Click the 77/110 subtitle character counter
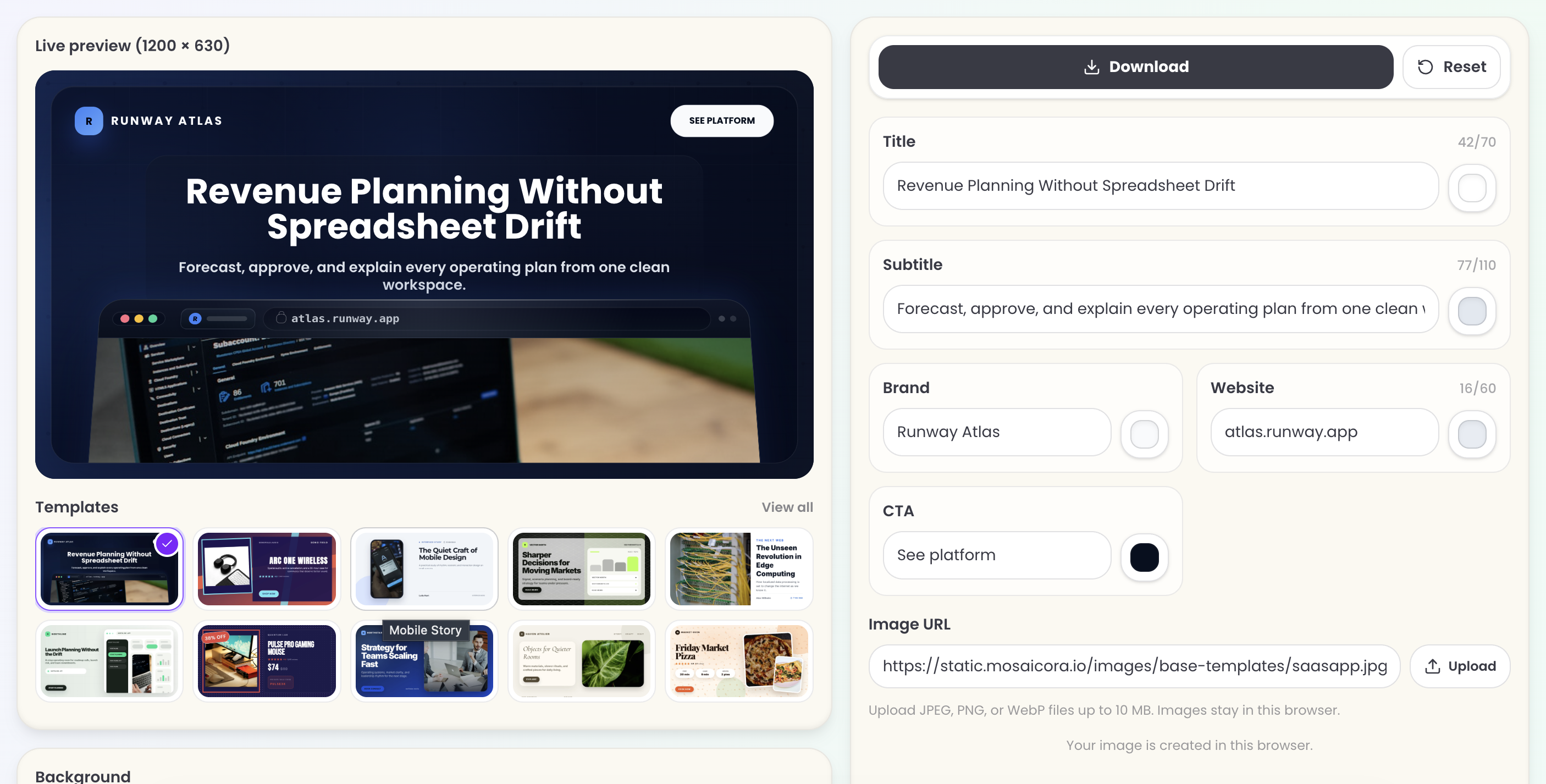1546x784 pixels. pyautogui.click(x=1476, y=266)
